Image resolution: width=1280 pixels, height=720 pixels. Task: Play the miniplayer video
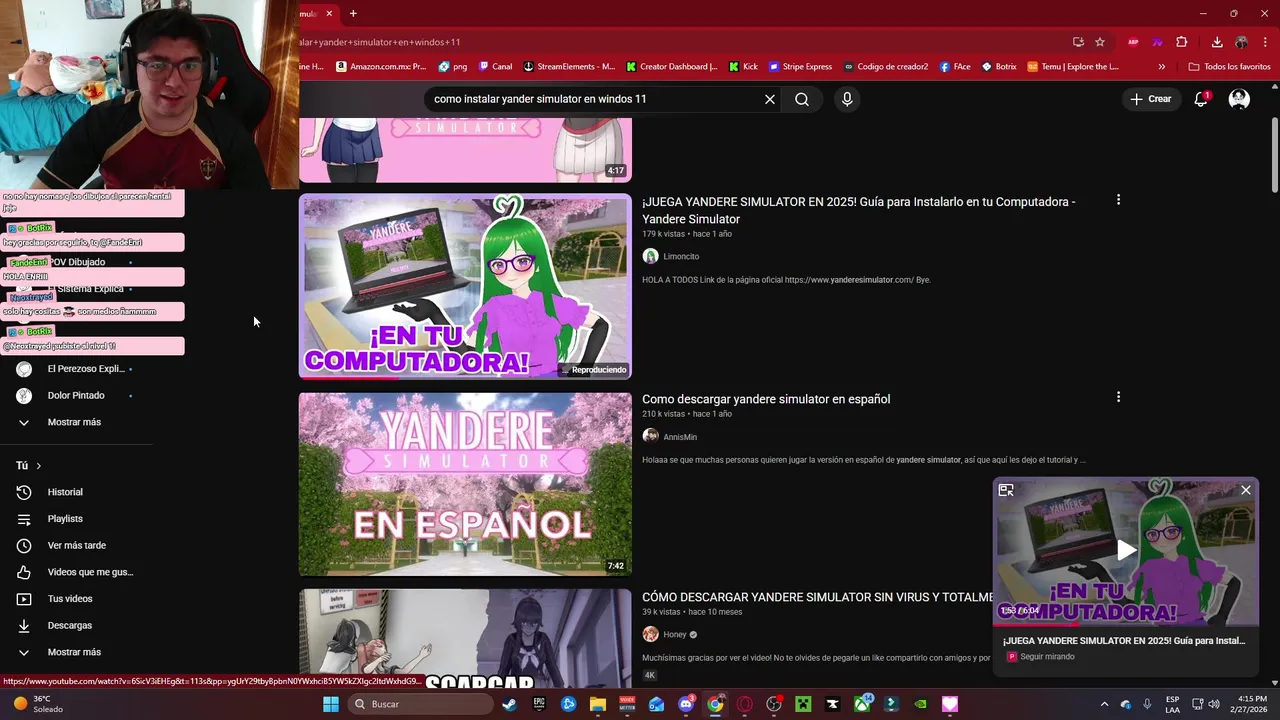1126,550
